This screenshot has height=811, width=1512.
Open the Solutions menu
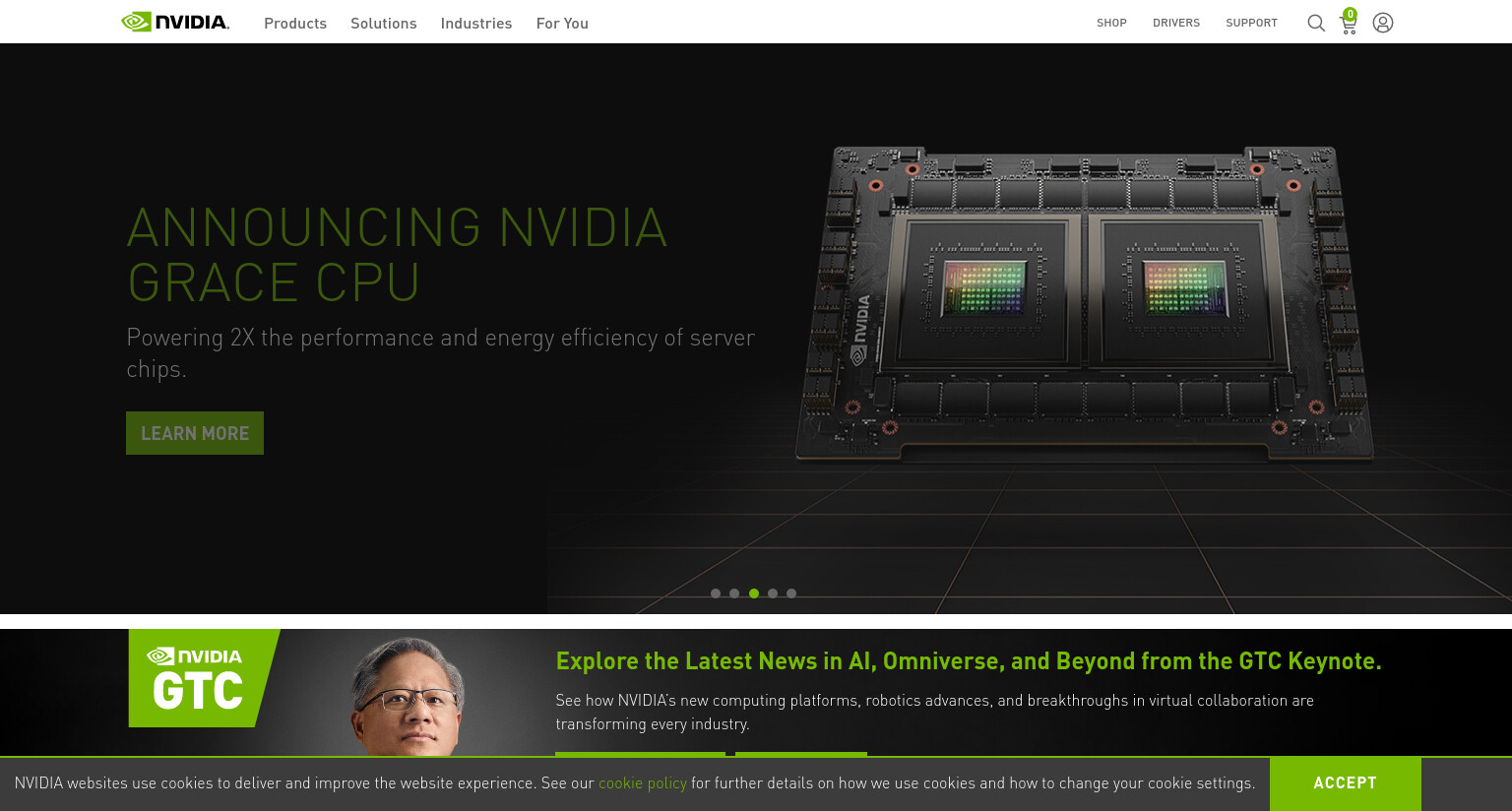click(384, 23)
